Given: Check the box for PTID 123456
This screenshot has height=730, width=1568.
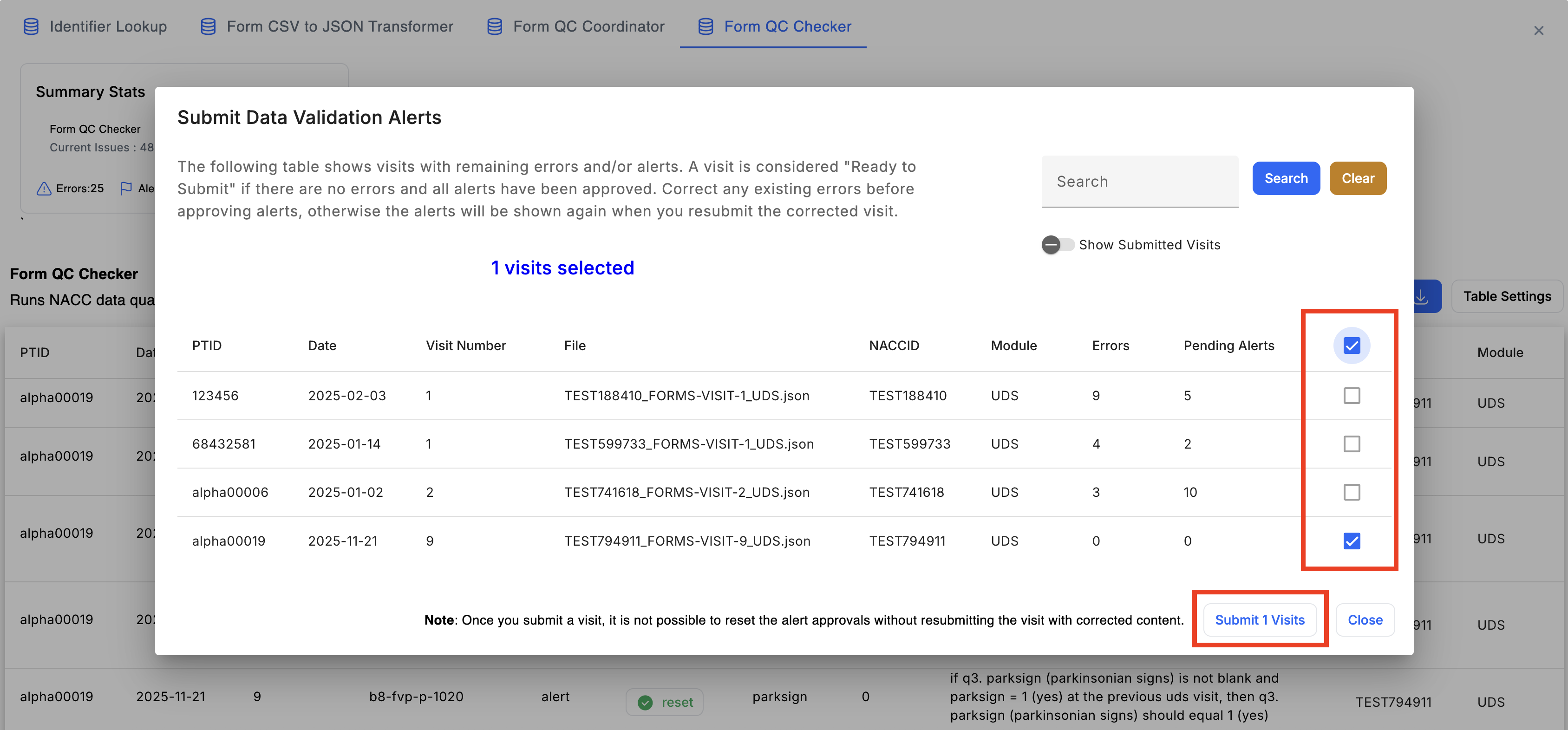Looking at the screenshot, I should (1352, 396).
